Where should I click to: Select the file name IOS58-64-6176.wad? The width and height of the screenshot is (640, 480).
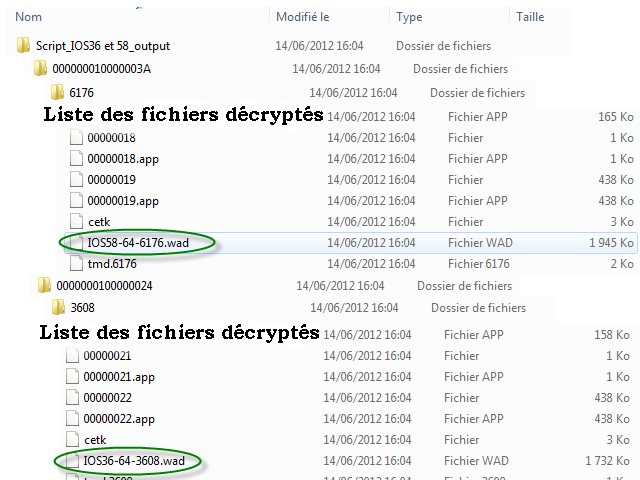[x=138, y=243]
